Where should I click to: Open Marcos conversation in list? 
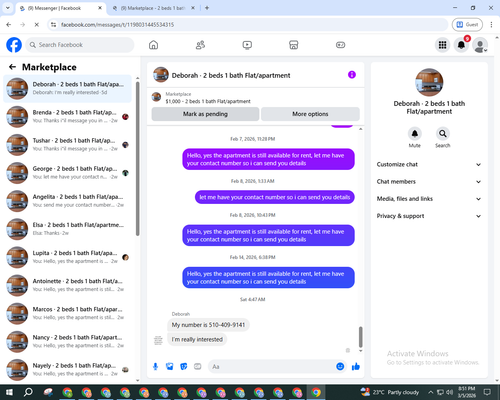[x=67, y=313]
